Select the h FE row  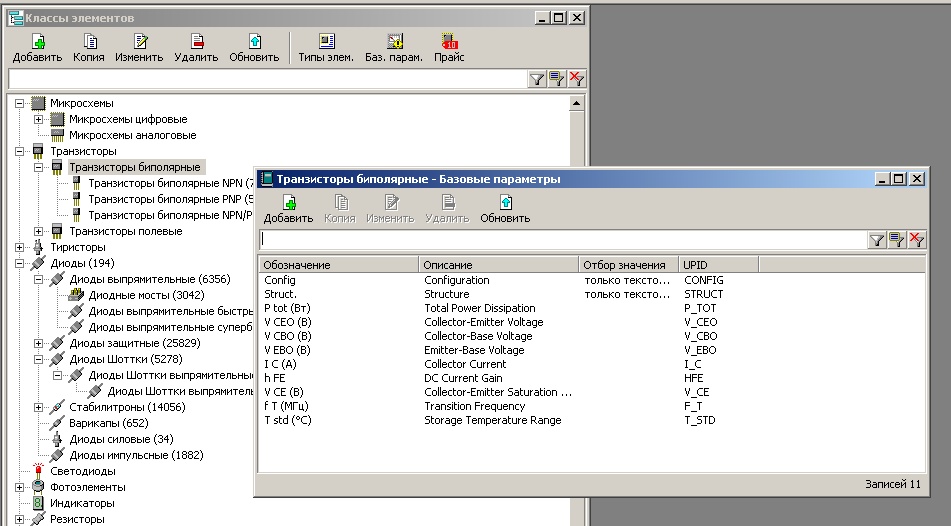pos(591,378)
